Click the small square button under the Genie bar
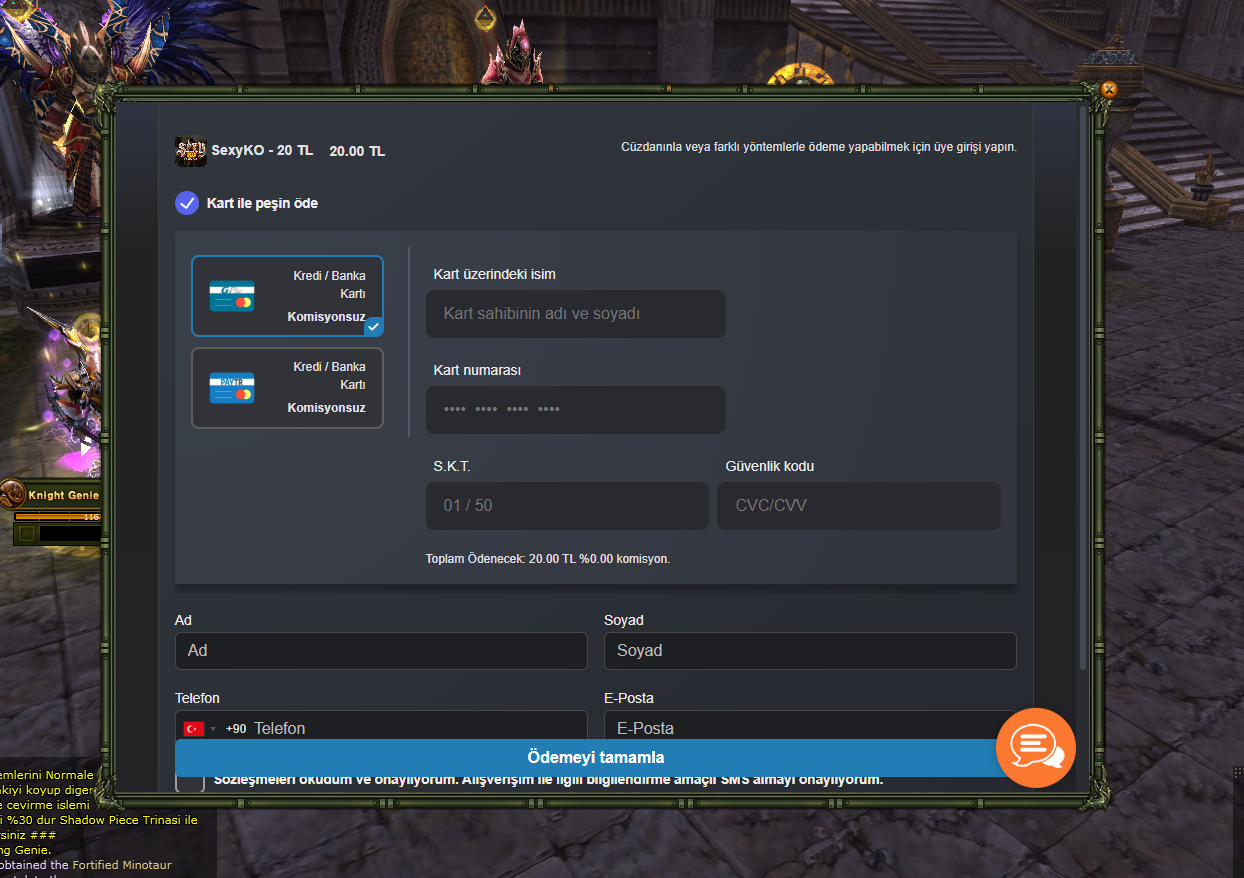The image size is (1244, 878). coord(26,534)
